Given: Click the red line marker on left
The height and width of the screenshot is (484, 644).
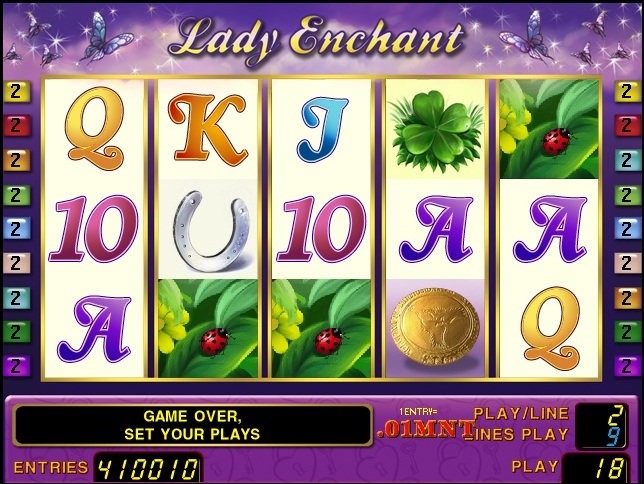Looking at the screenshot, I should click(17, 125).
